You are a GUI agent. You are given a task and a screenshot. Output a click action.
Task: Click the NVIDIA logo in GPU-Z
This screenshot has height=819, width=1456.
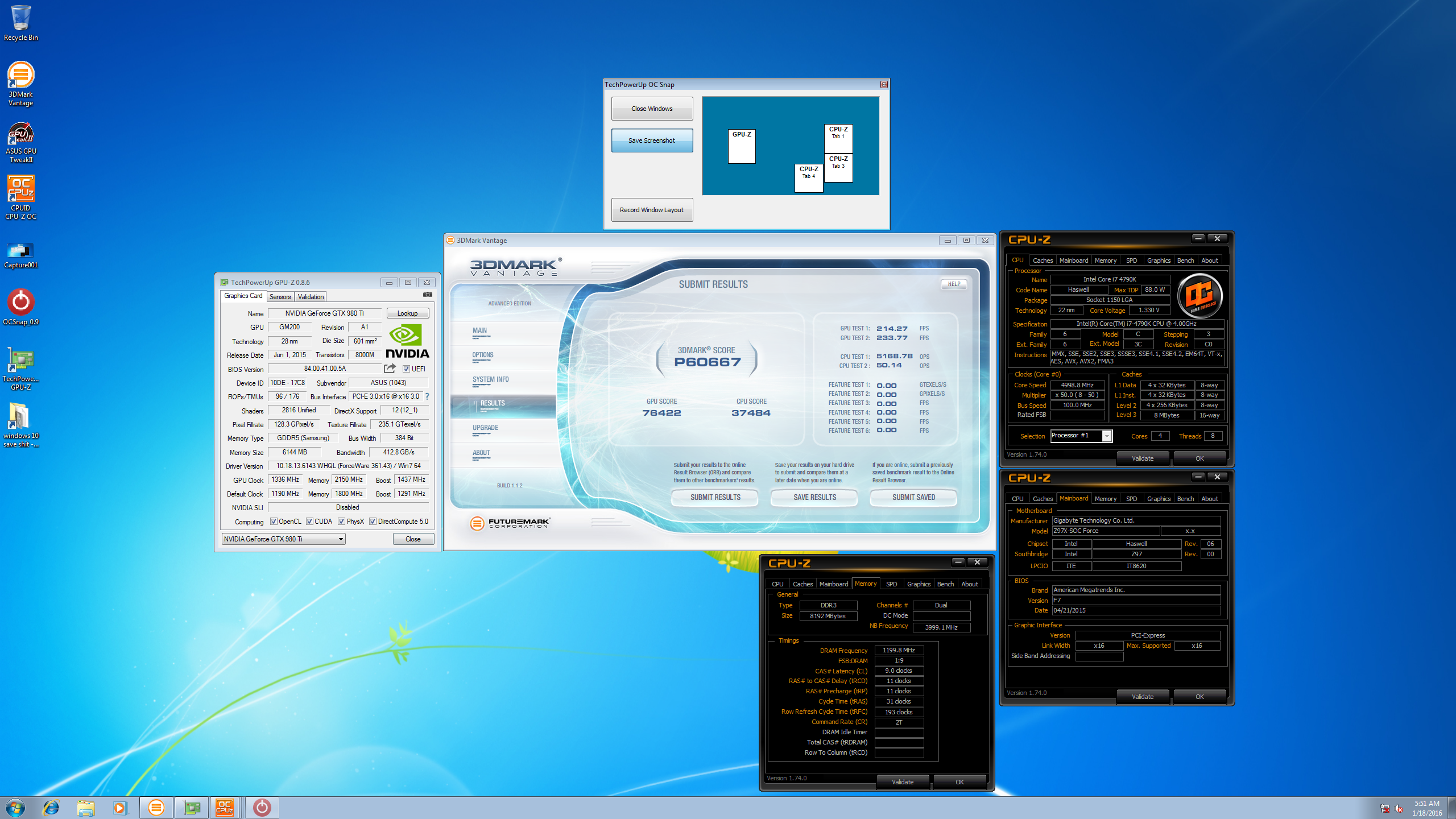[407, 341]
